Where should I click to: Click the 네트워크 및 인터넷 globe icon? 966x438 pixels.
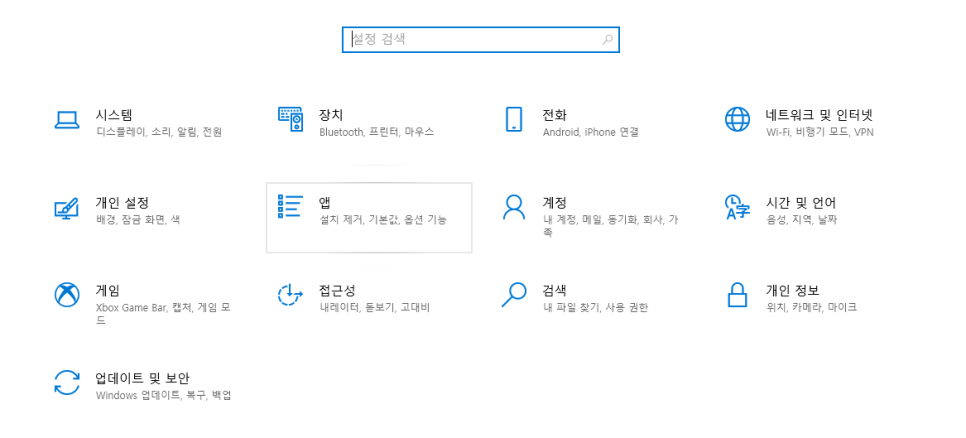coord(737,119)
